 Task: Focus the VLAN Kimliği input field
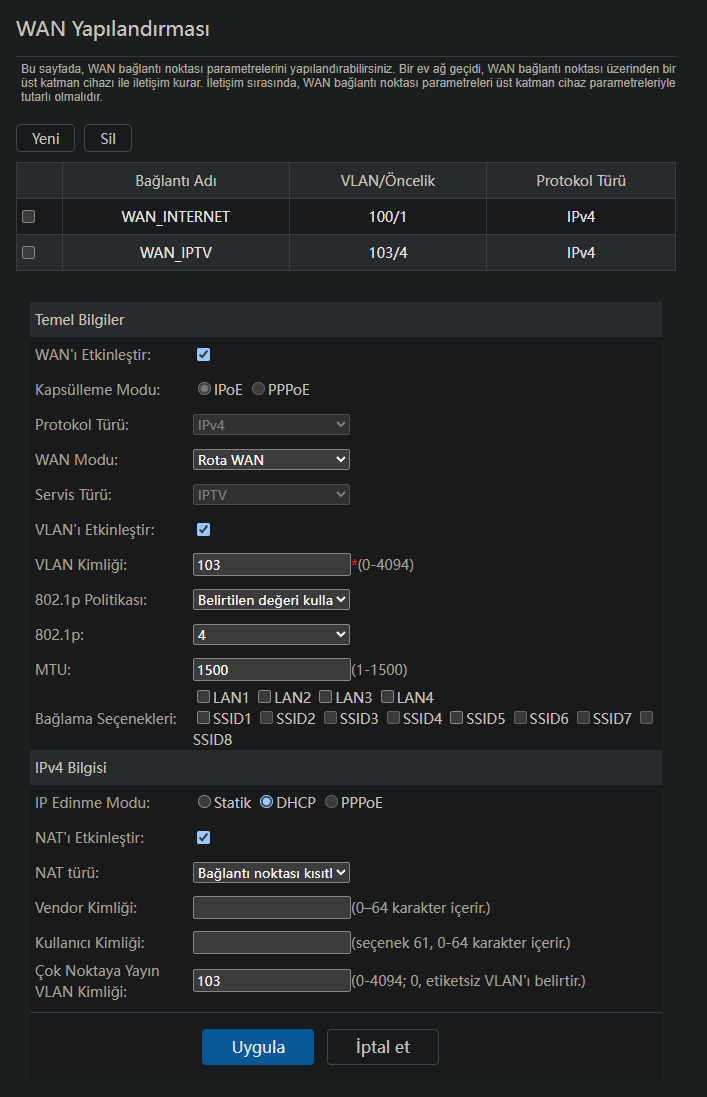tap(271, 565)
